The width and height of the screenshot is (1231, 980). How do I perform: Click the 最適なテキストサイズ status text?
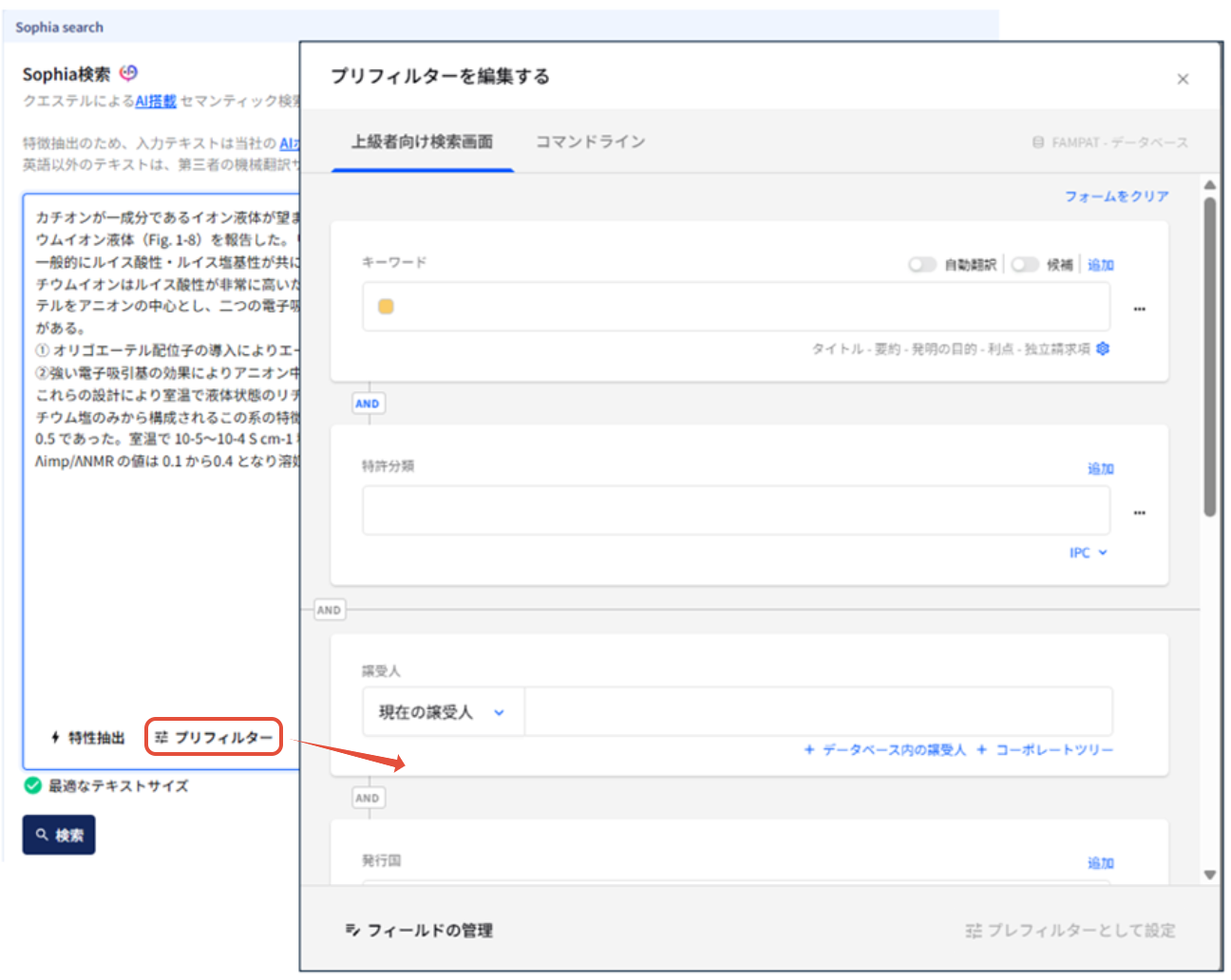pyautogui.click(x=119, y=785)
